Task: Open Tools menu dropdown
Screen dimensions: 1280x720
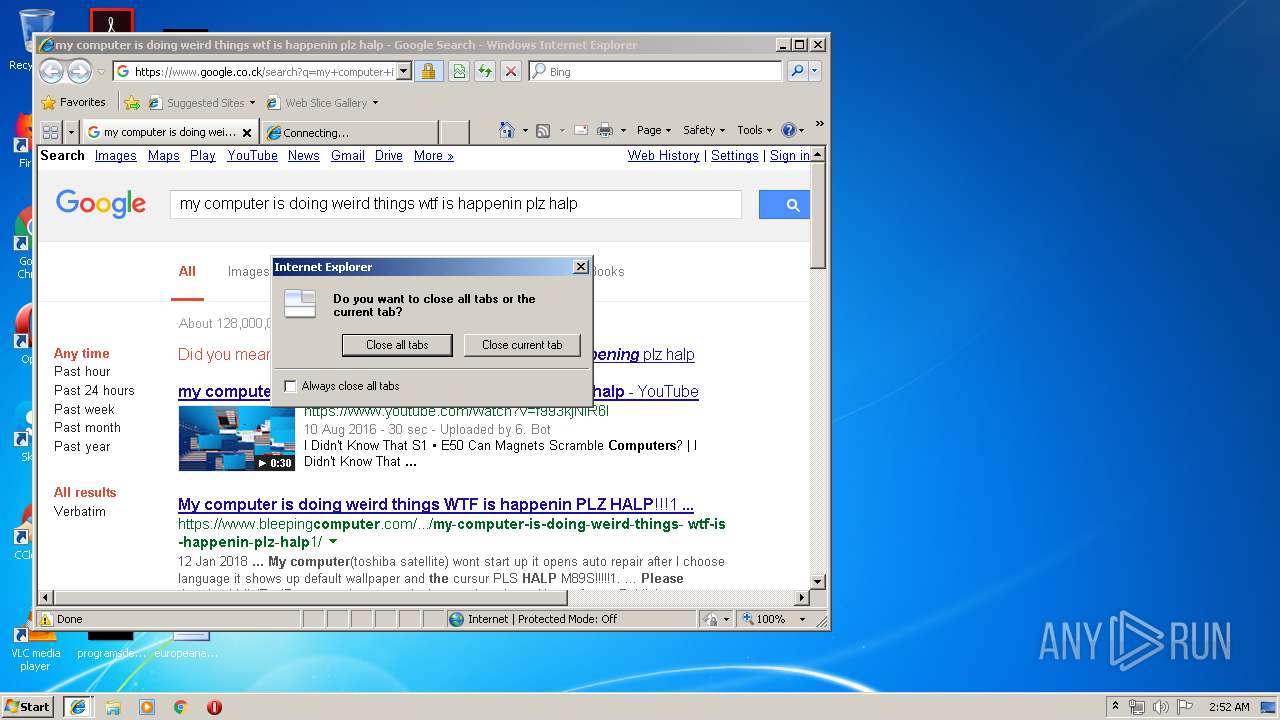Action: [755, 130]
